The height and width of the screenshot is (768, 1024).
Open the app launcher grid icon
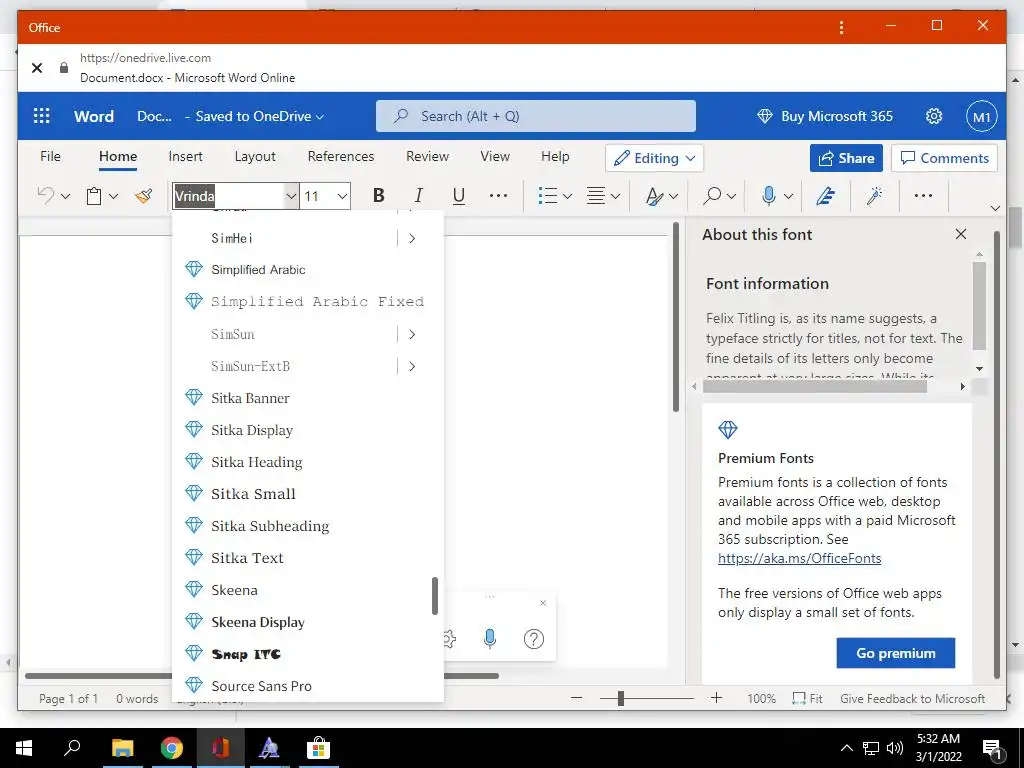coord(42,116)
